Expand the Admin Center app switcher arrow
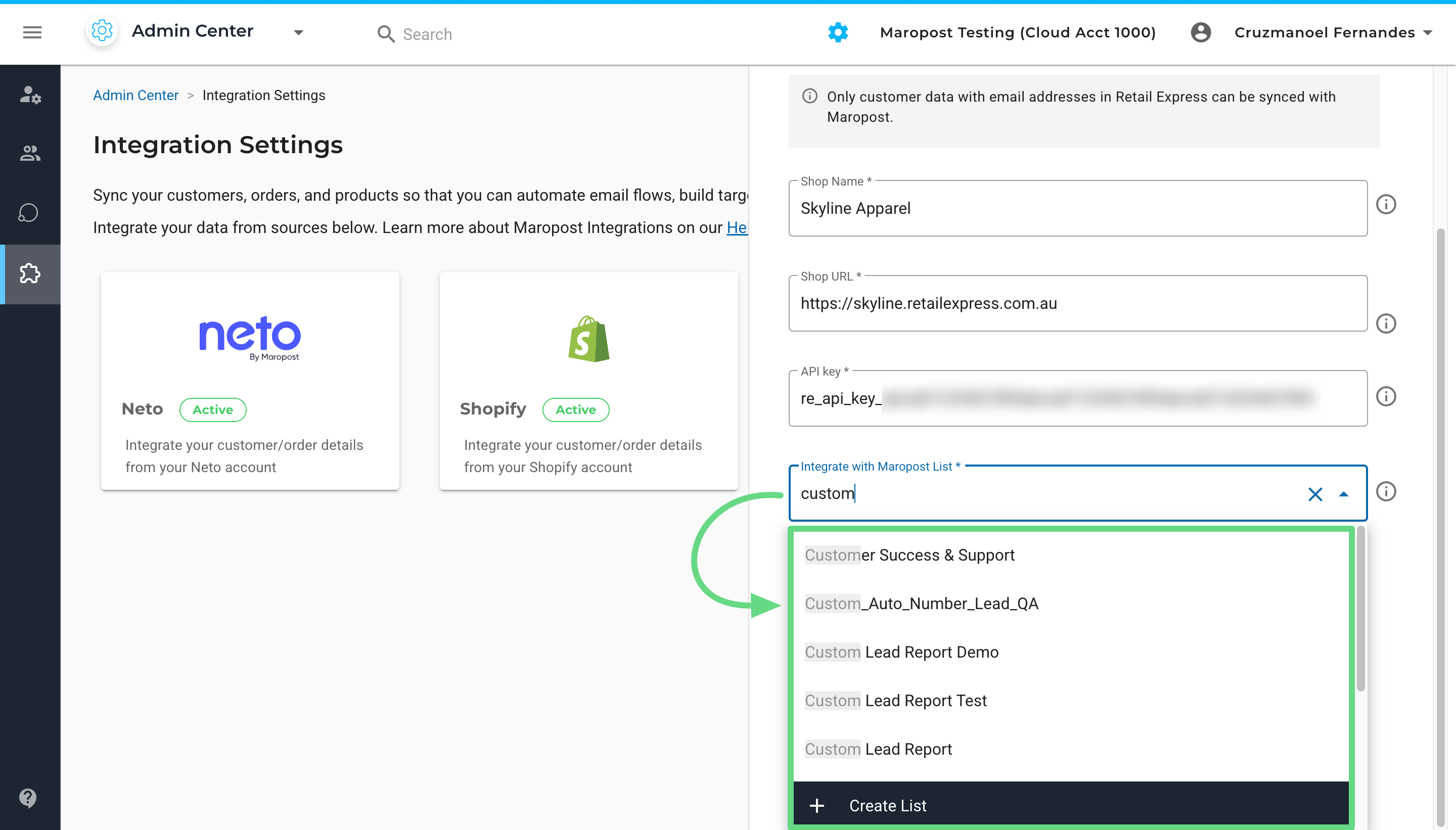1456x830 pixels. pyautogui.click(x=298, y=32)
